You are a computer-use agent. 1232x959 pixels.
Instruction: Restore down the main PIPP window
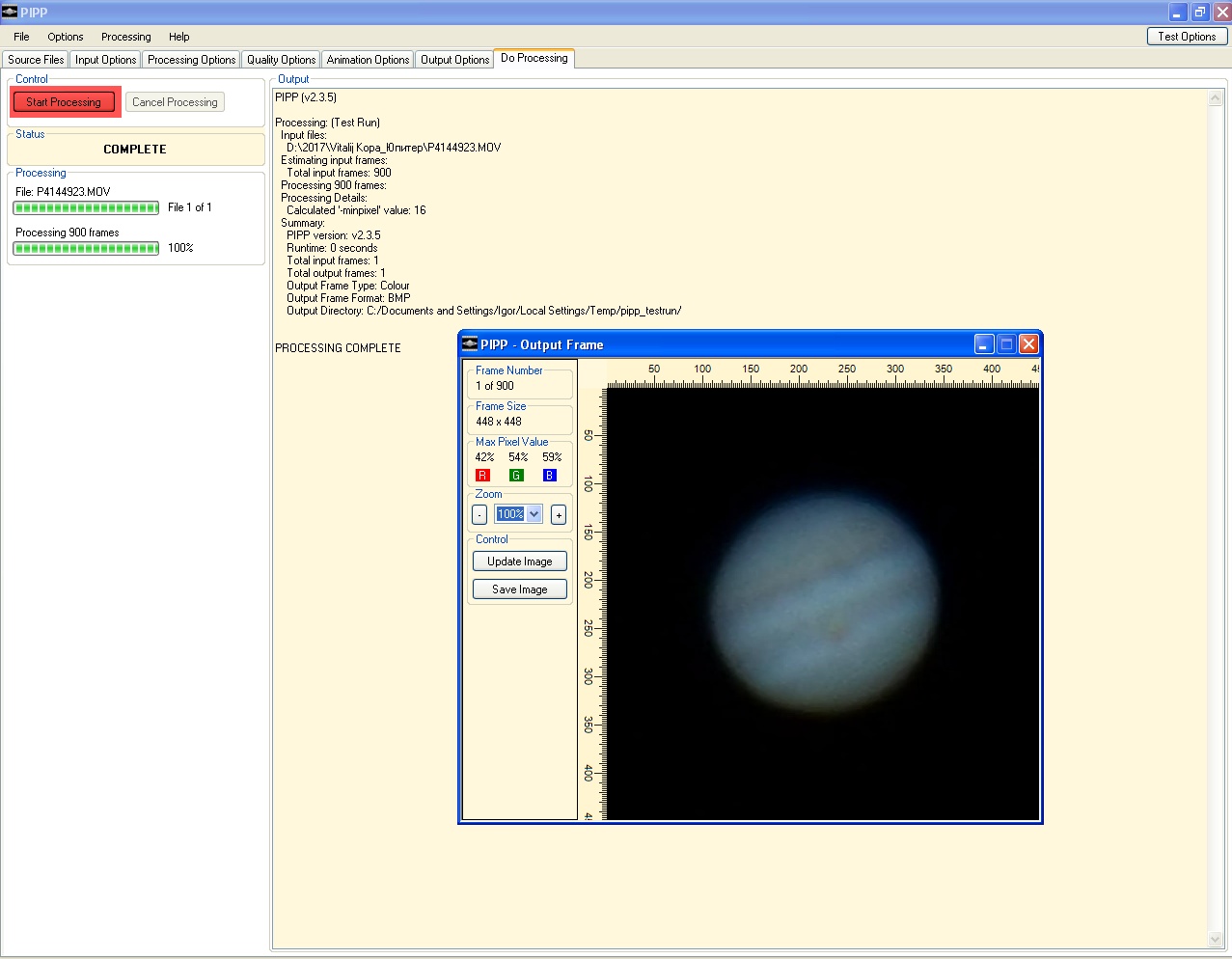tap(1199, 13)
